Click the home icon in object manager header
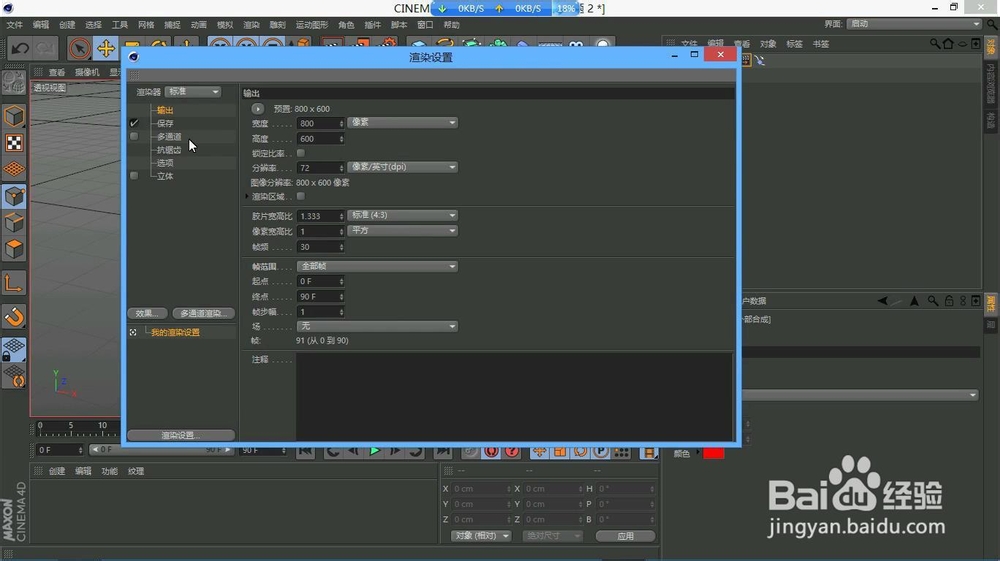 click(948, 44)
